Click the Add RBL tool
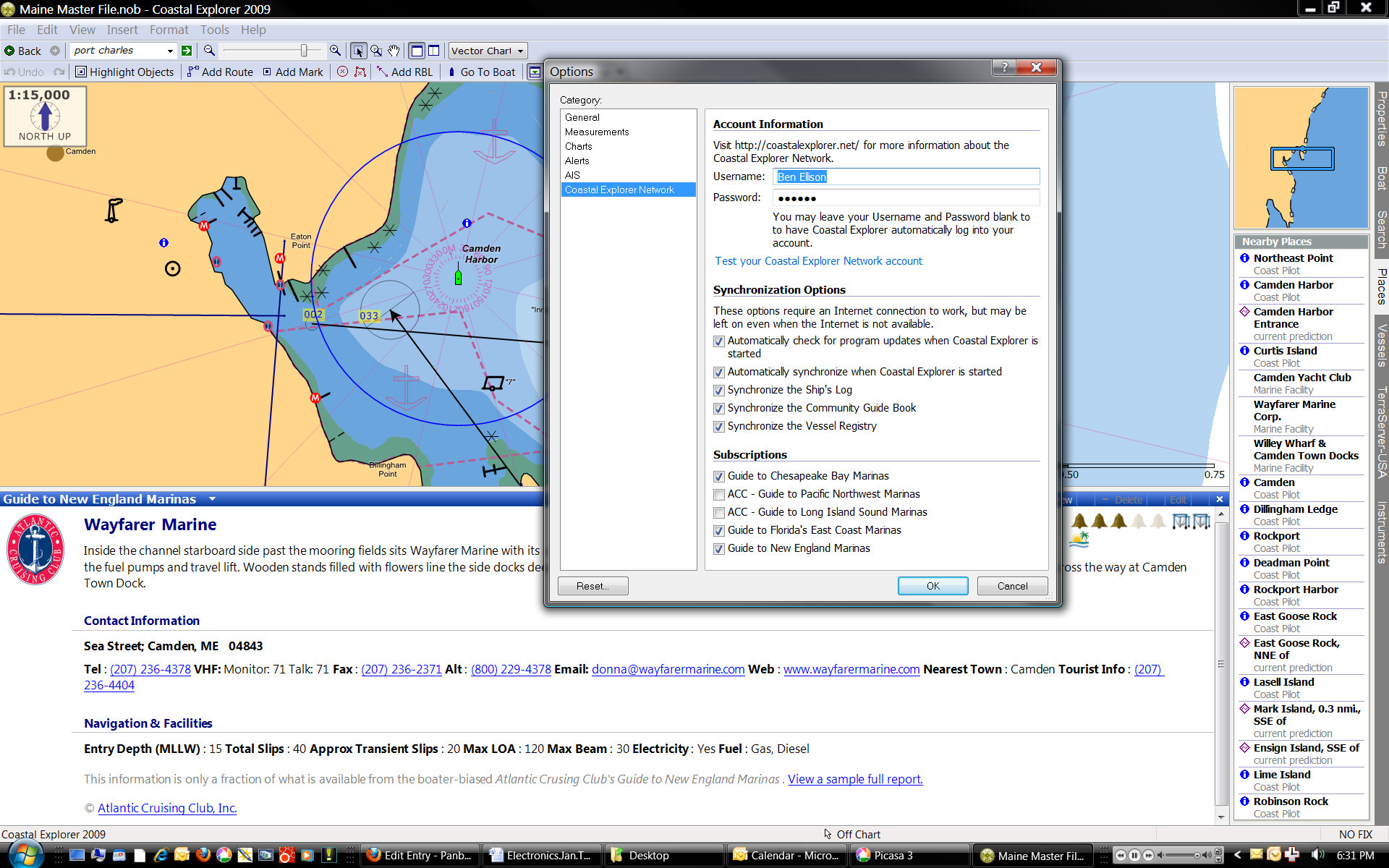The width and height of the screenshot is (1389, 868). pyautogui.click(x=404, y=72)
